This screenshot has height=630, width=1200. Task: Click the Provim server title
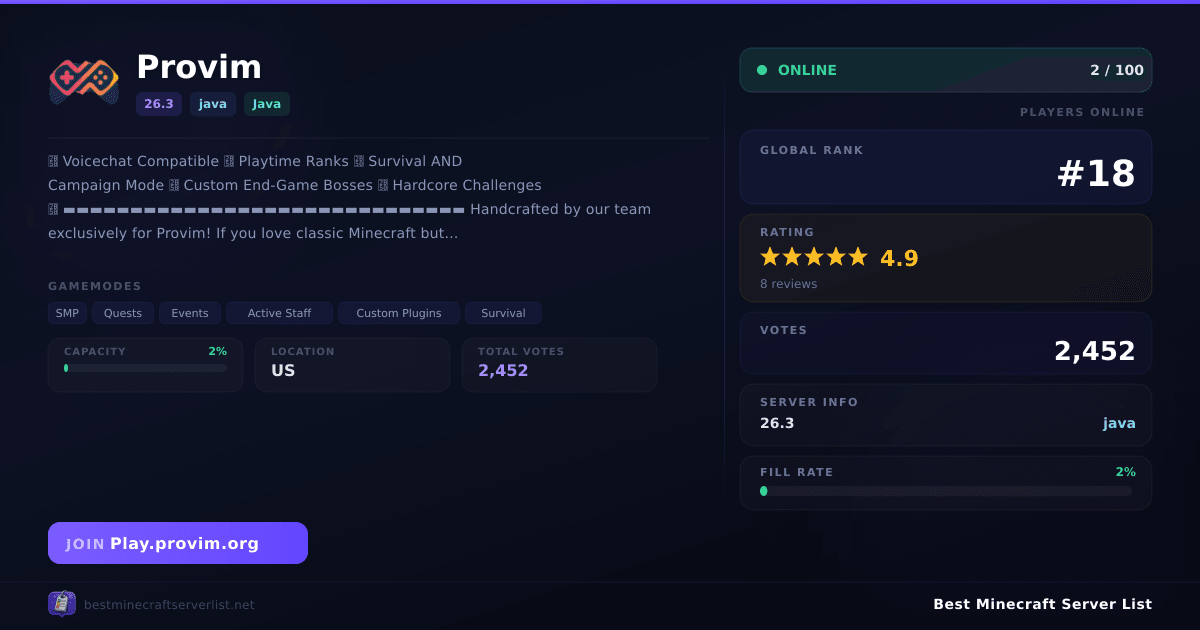[x=199, y=67]
